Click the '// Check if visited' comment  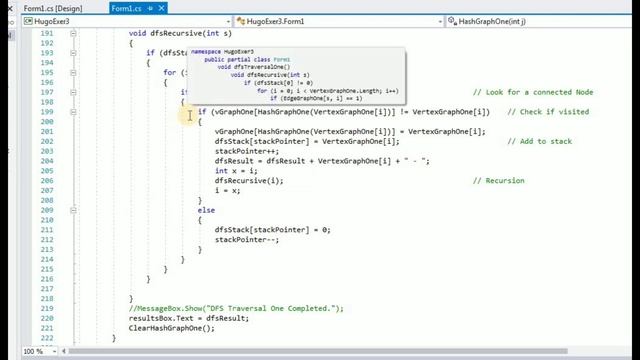pyautogui.click(x=548, y=112)
